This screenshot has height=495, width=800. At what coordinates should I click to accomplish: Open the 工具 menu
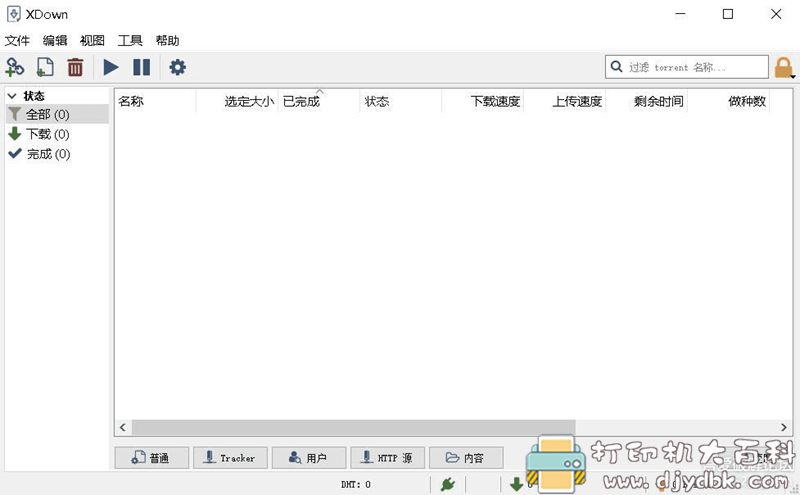click(130, 41)
